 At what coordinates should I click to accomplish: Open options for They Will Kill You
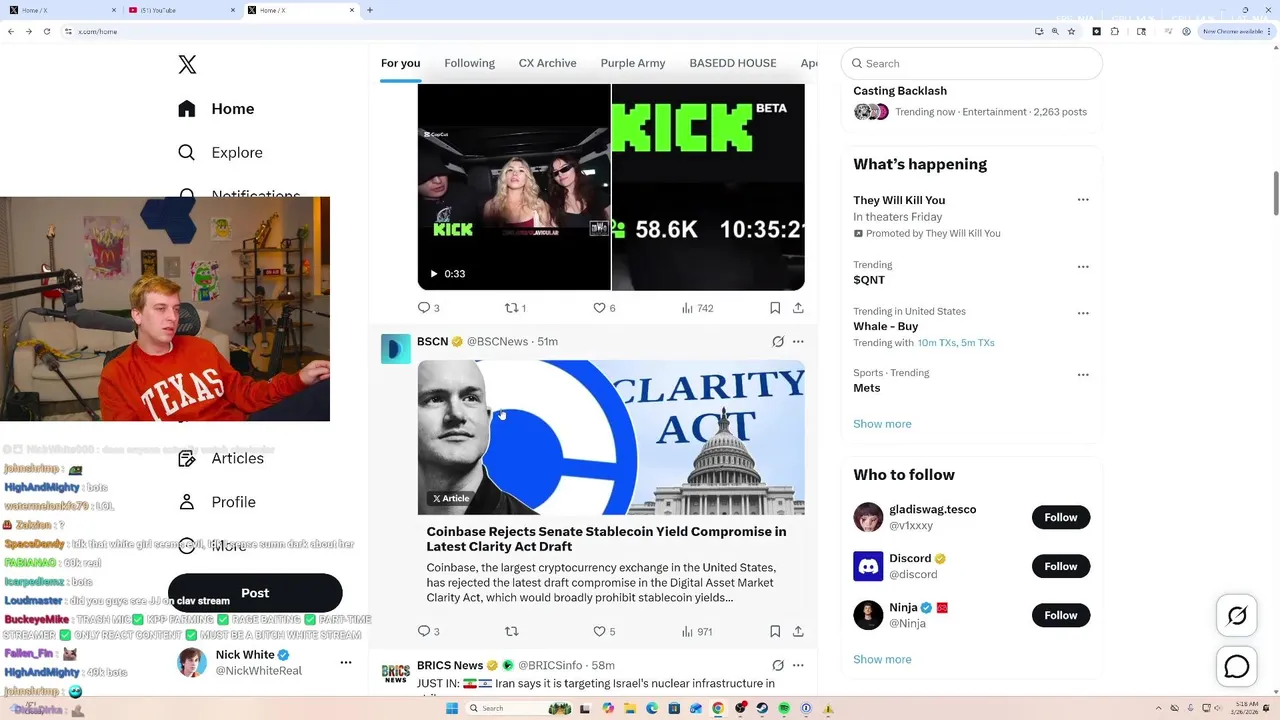(x=1083, y=200)
